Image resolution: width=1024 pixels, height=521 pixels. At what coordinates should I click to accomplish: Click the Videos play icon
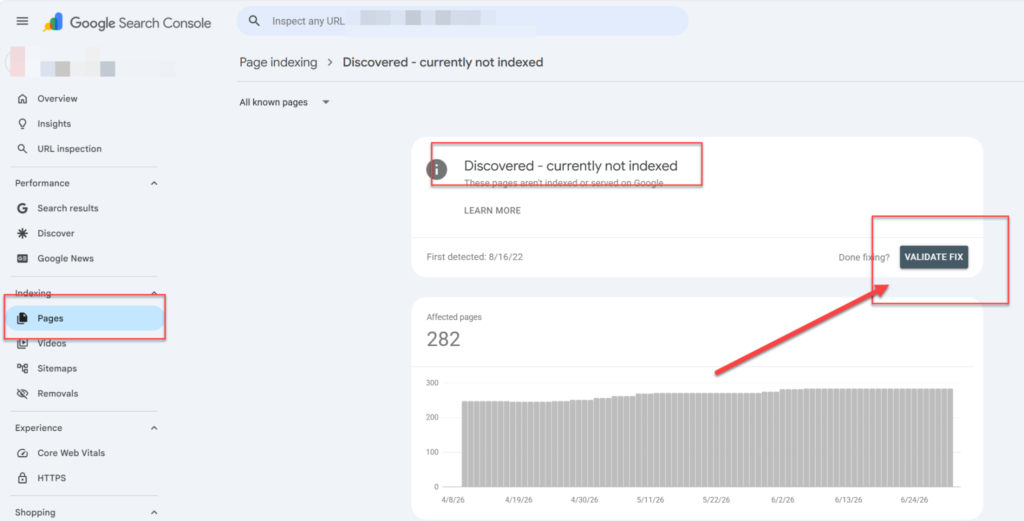[22, 343]
